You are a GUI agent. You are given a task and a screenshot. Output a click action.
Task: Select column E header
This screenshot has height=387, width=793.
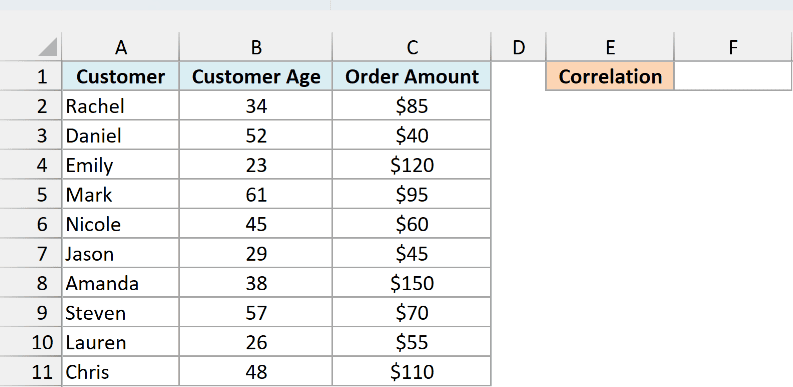coord(610,47)
